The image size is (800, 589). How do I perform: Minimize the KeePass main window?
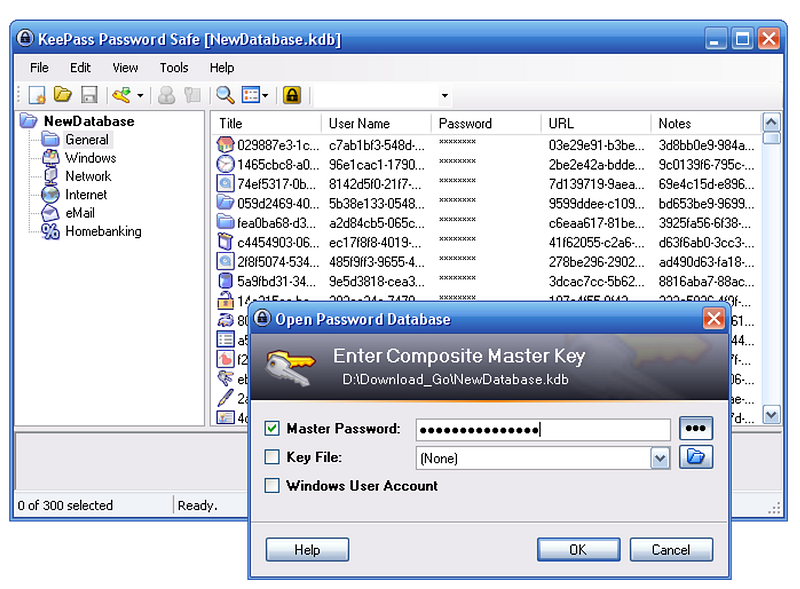715,39
